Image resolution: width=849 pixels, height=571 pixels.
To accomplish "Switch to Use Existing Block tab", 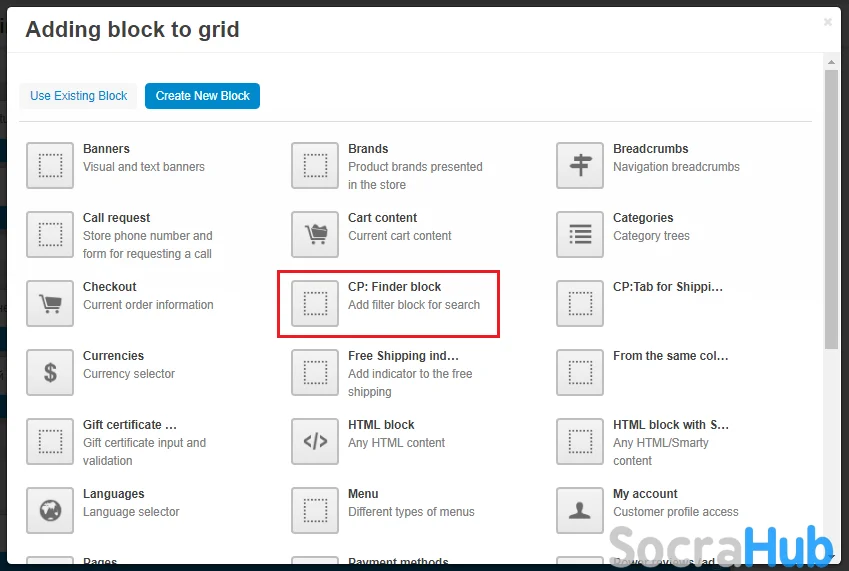I will pos(79,96).
